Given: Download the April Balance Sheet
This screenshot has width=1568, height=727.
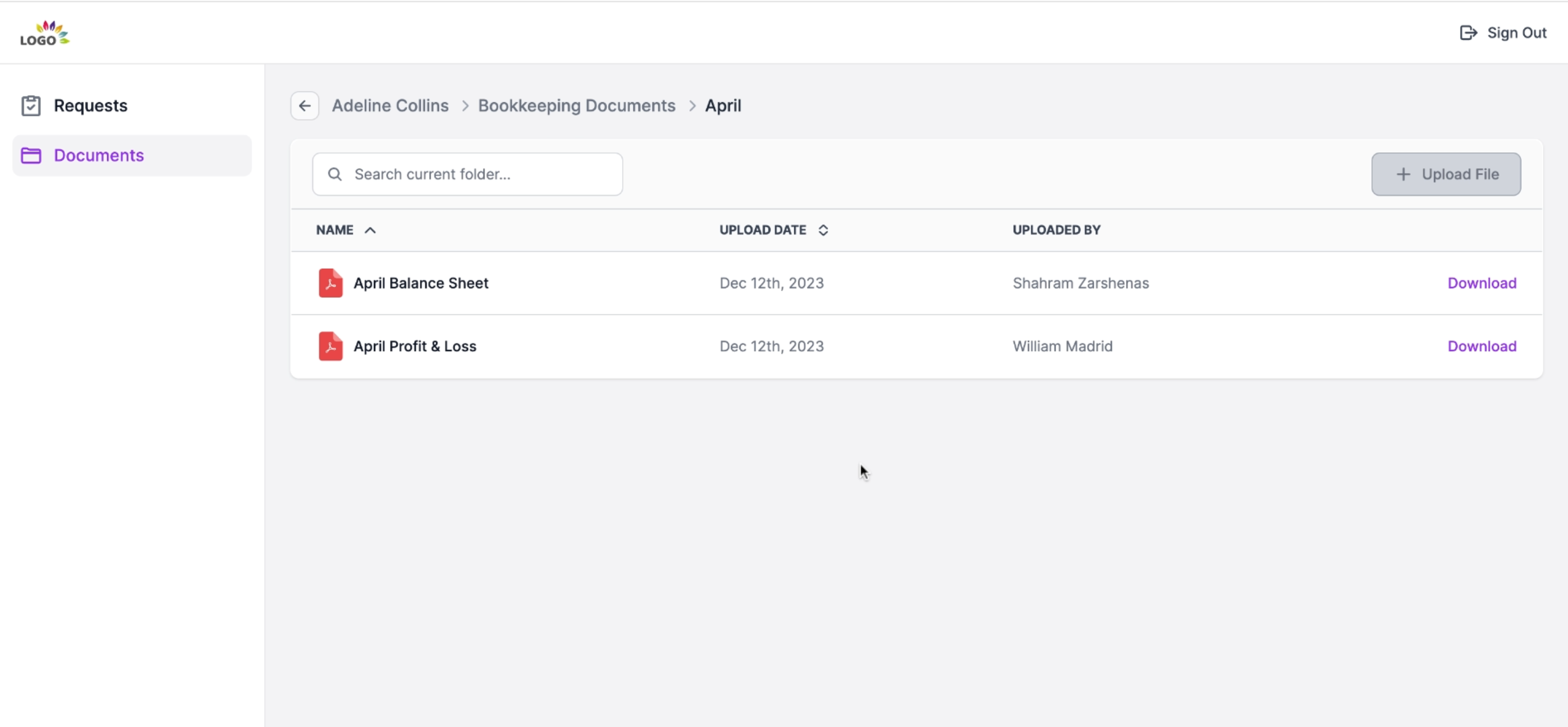Looking at the screenshot, I should click(1481, 284).
